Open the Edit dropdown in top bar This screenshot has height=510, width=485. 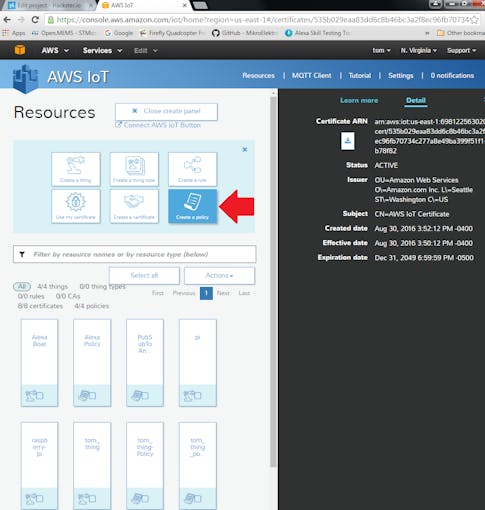tap(146, 50)
